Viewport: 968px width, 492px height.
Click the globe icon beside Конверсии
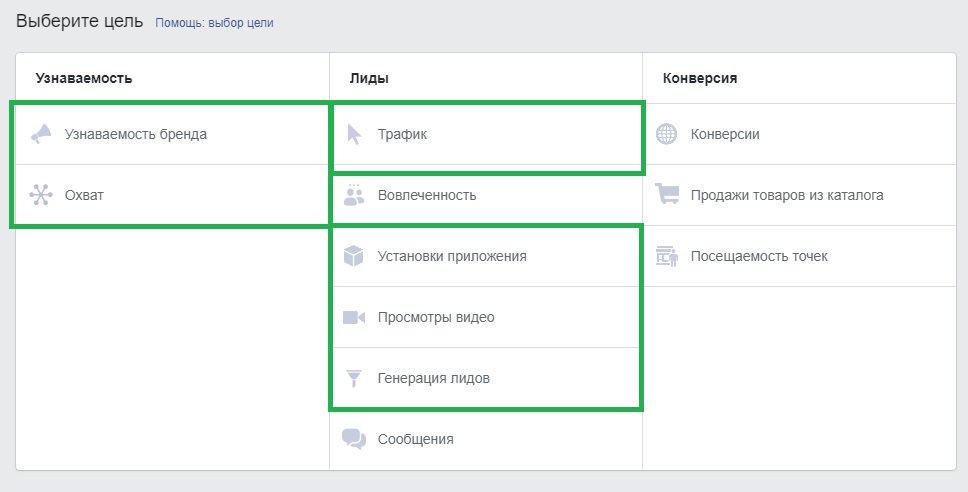pos(666,134)
